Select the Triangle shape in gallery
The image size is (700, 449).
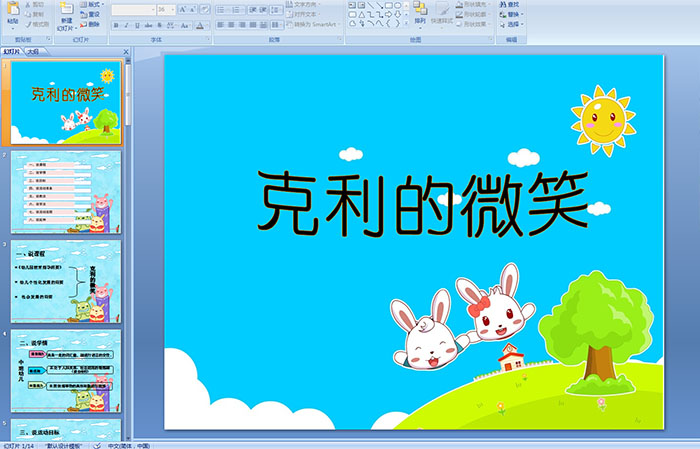click(362, 15)
